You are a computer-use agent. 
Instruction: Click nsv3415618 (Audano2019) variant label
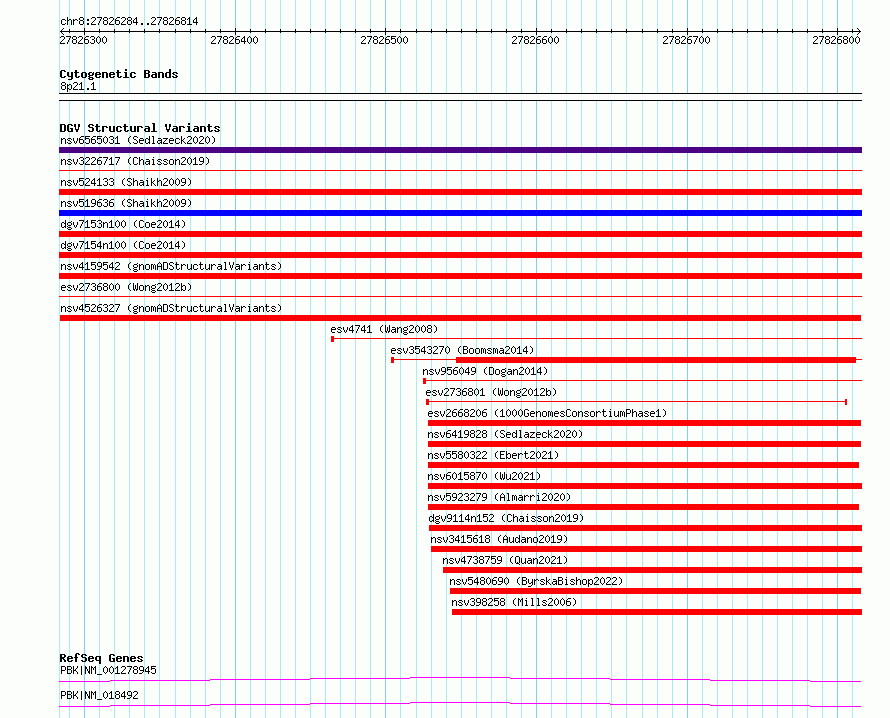[499, 539]
